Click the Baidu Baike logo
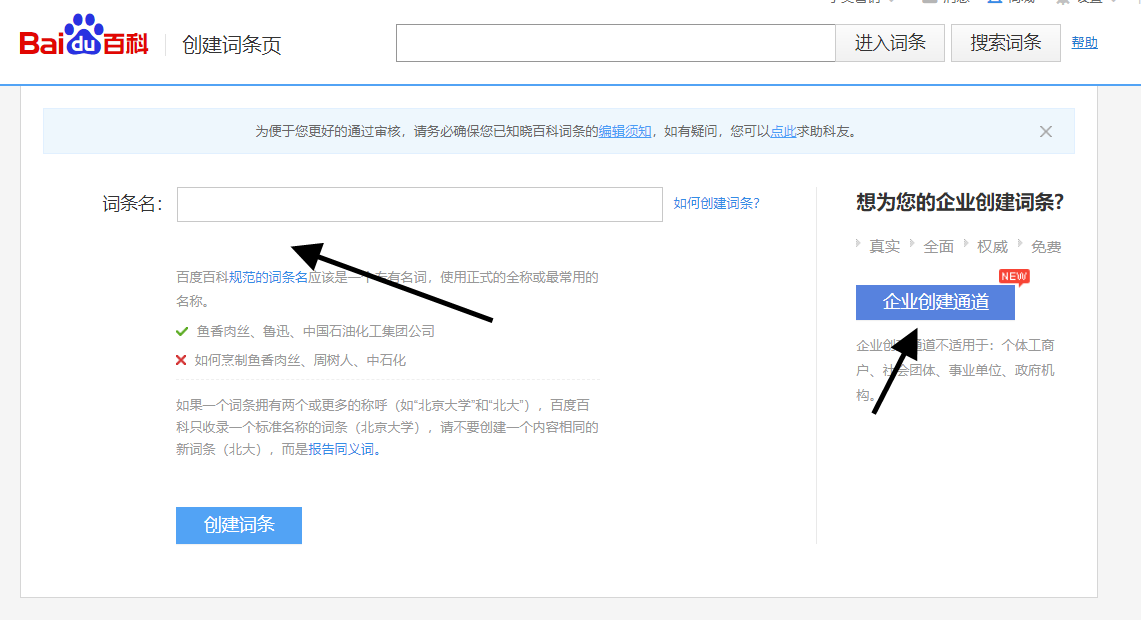 (x=84, y=36)
